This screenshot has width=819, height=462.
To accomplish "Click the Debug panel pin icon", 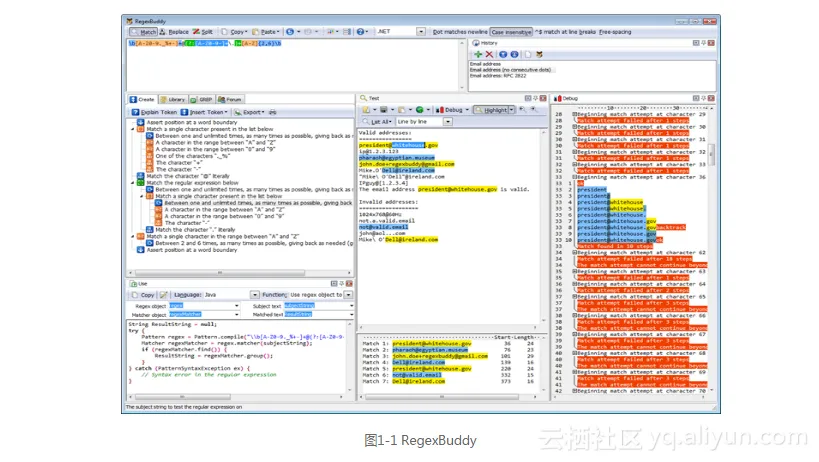I will pos(703,98).
